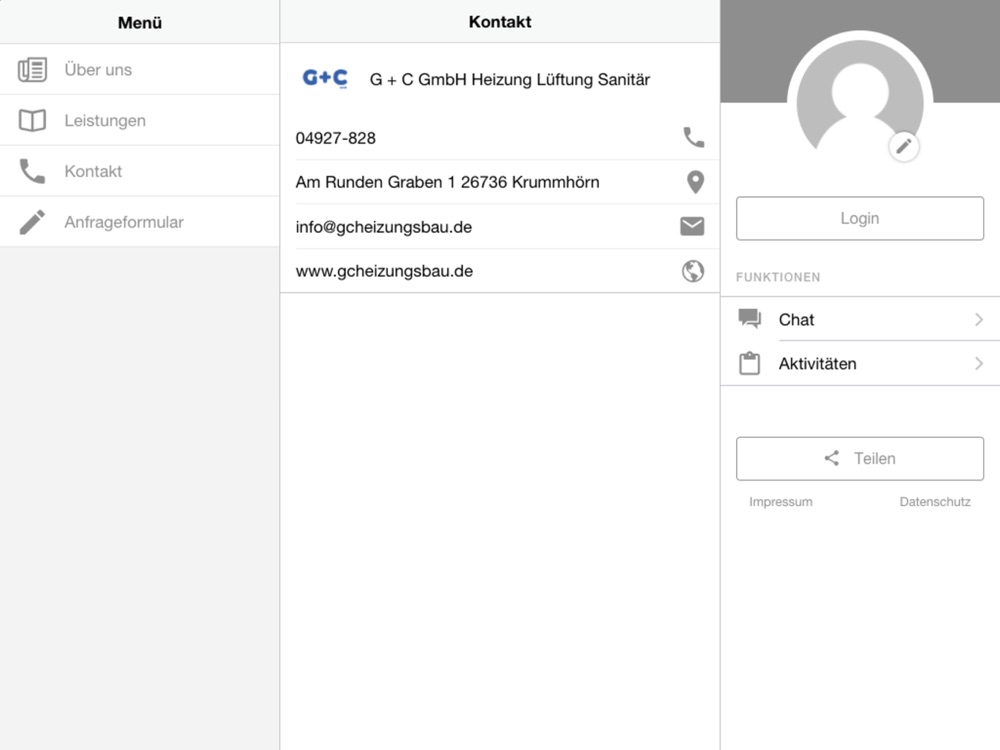Screen dimensions: 1000x750
Task: Click the G+C company logo
Action: click(x=325, y=78)
